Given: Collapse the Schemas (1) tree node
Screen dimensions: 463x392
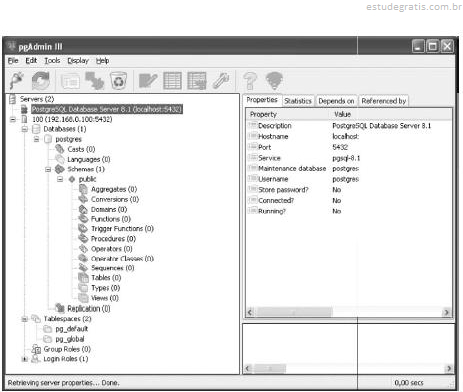Looking at the screenshot, I should point(48,169).
